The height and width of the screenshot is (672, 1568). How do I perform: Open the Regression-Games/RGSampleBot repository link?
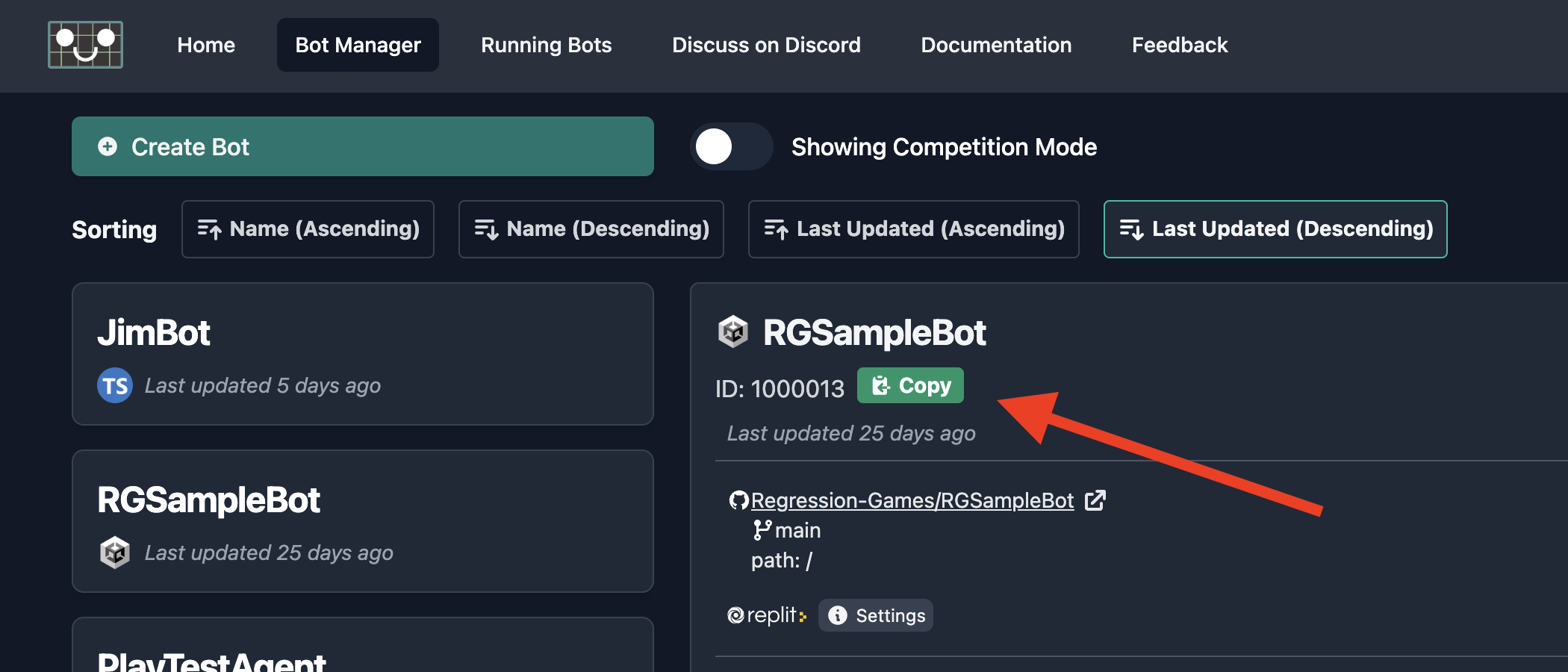912,500
